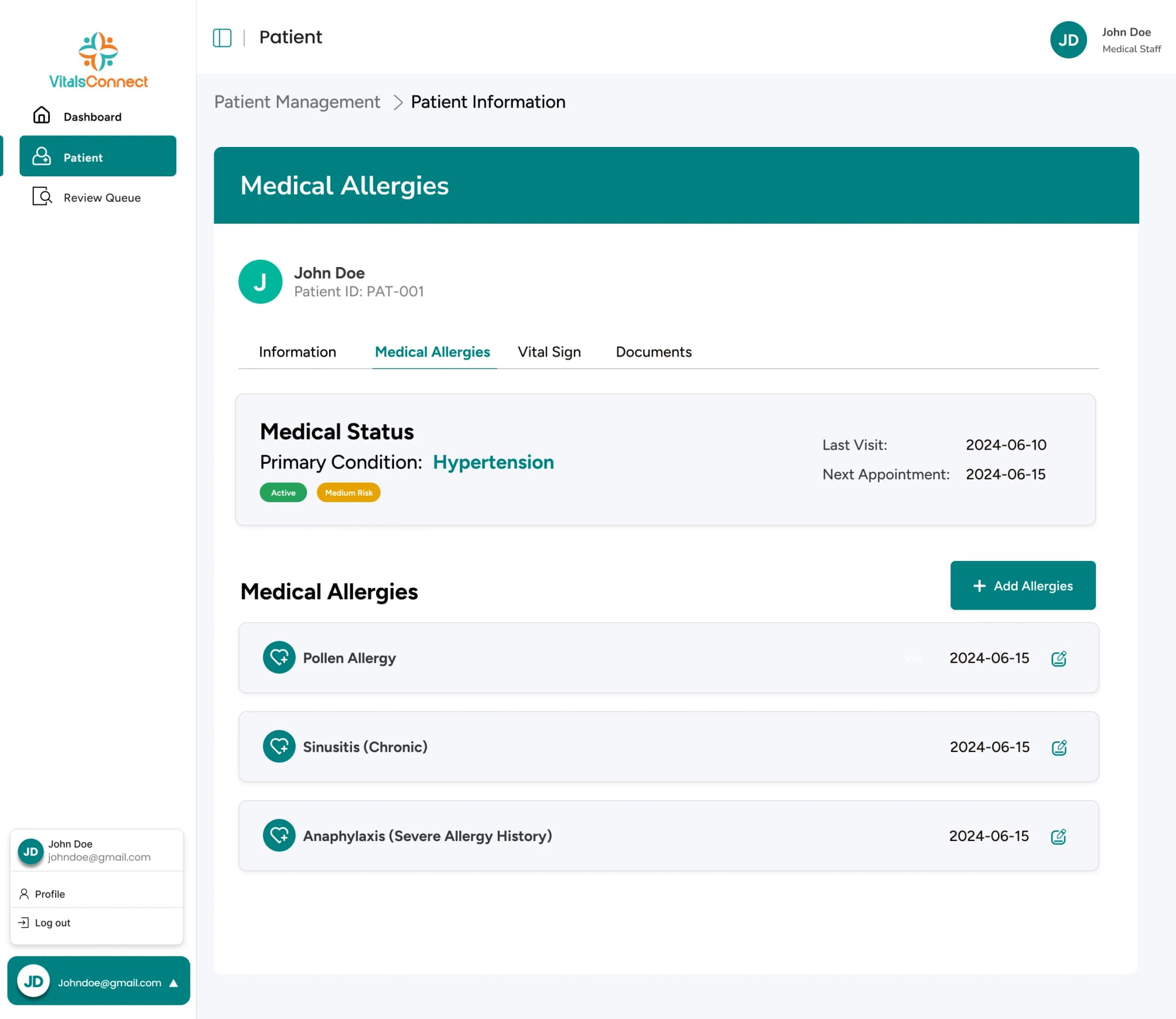Select the Medical Allergies tab
The height and width of the screenshot is (1019, 1176).
(432, 352)
